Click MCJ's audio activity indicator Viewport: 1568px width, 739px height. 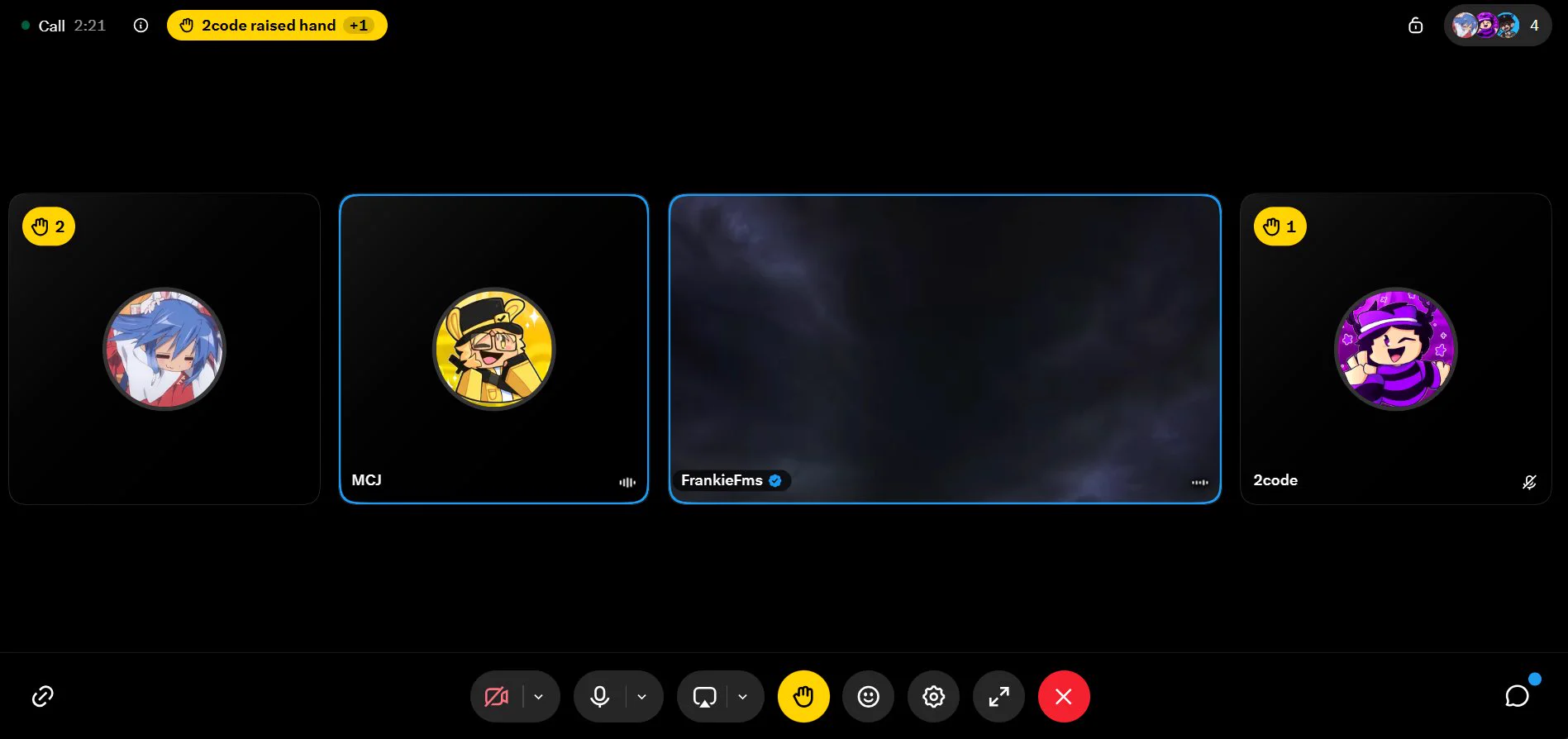[627, 482]
